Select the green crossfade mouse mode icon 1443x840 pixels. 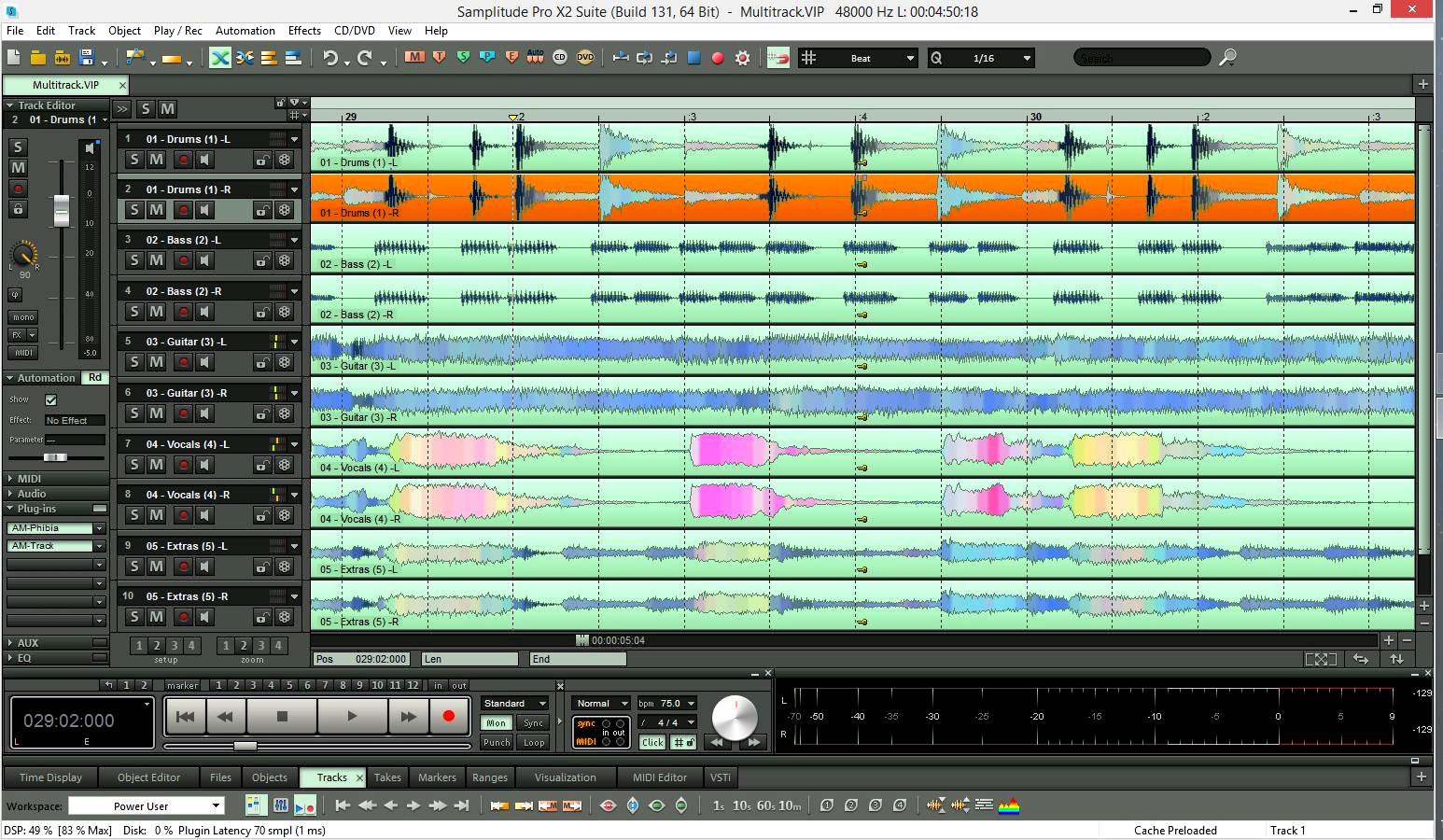pos(220,58)
